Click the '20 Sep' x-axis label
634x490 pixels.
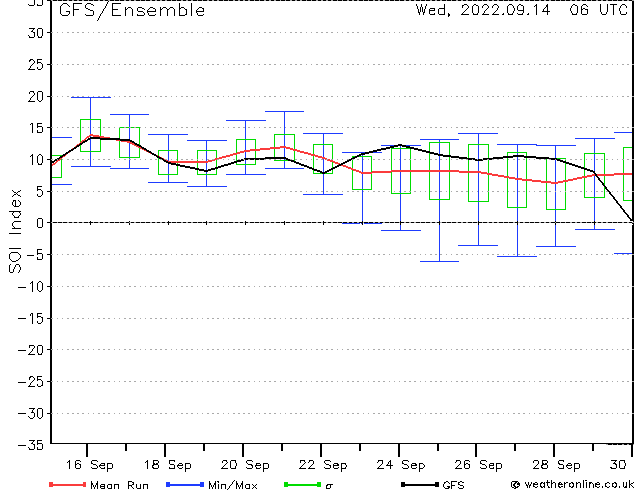[x=245, y=465]
